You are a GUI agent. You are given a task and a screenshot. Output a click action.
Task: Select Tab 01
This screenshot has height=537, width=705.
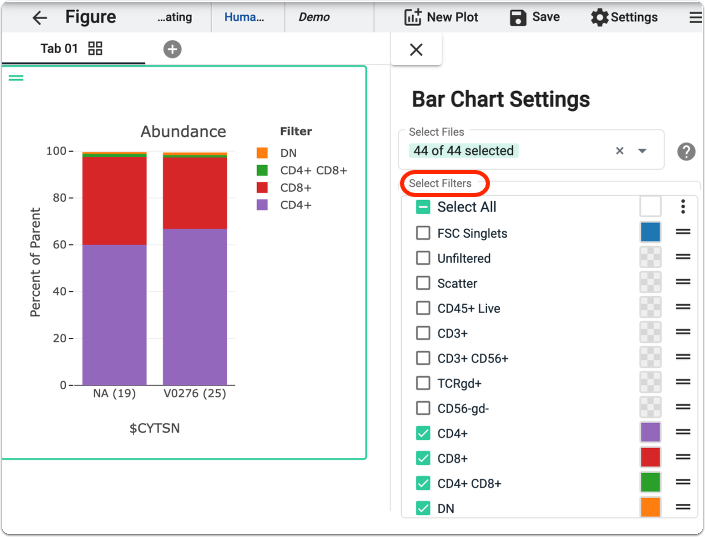pos(59,48)
